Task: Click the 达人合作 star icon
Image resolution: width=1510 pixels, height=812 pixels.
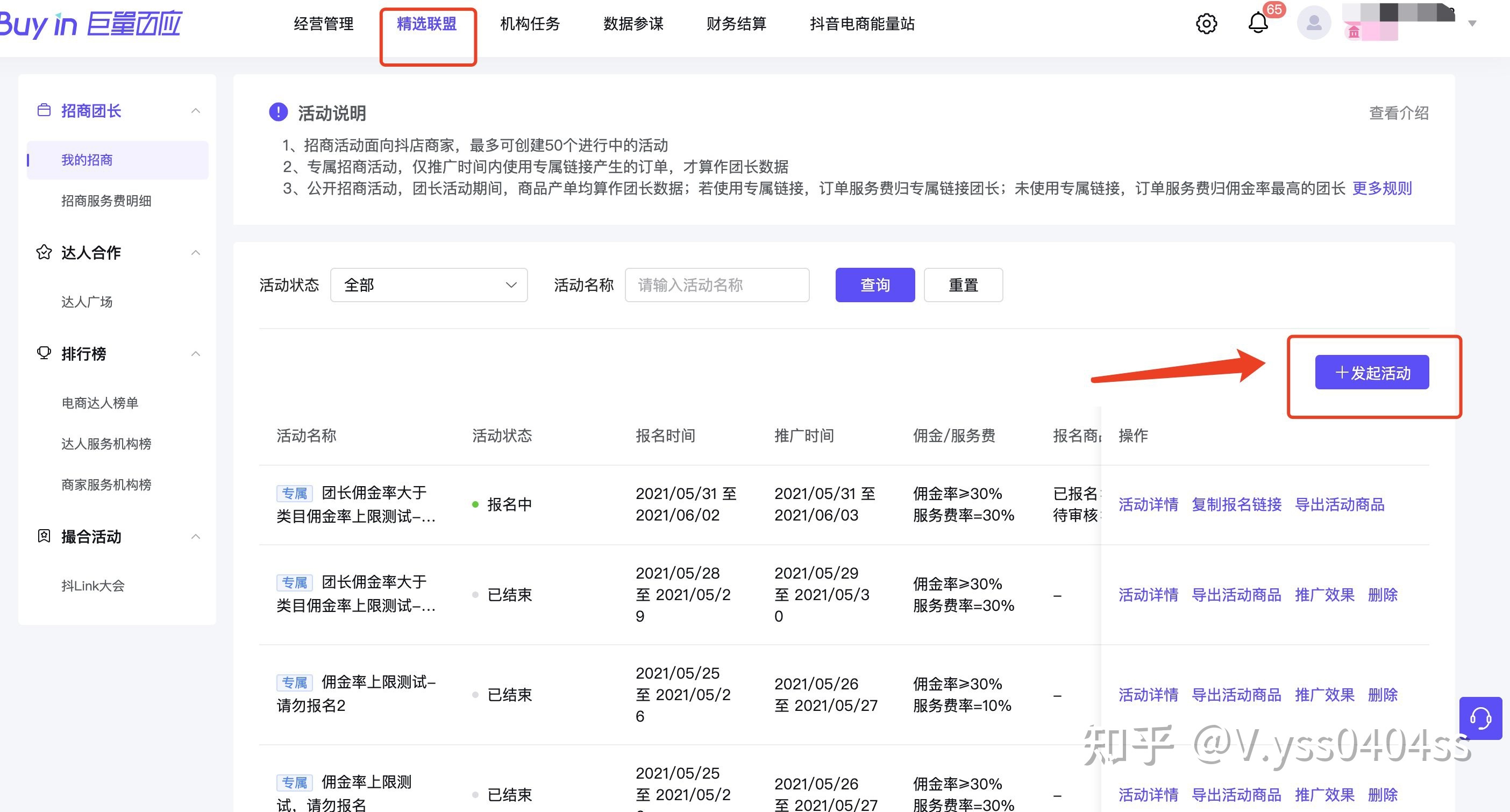Action: point(44,252)
